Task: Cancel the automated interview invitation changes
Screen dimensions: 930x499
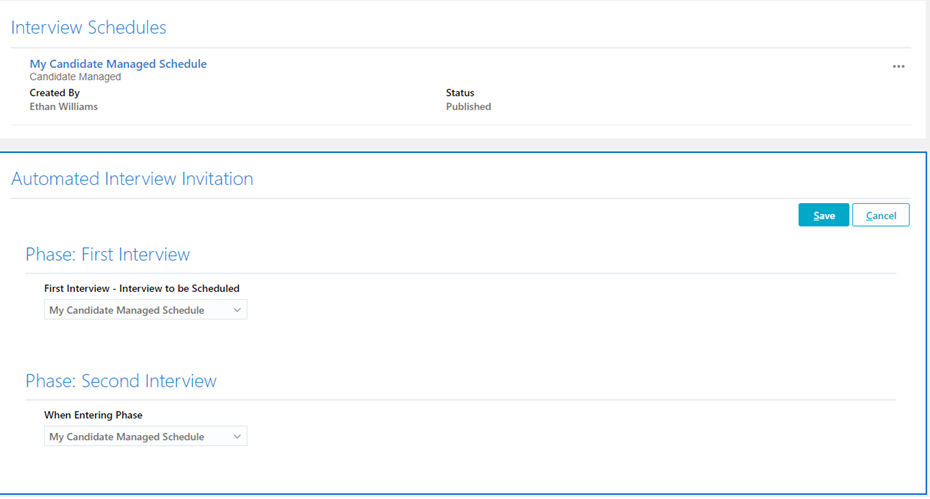Action: [880, 215]
